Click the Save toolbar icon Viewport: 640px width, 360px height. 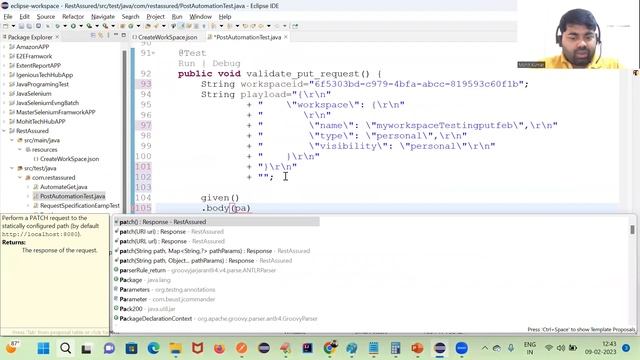tap(21, 26)
